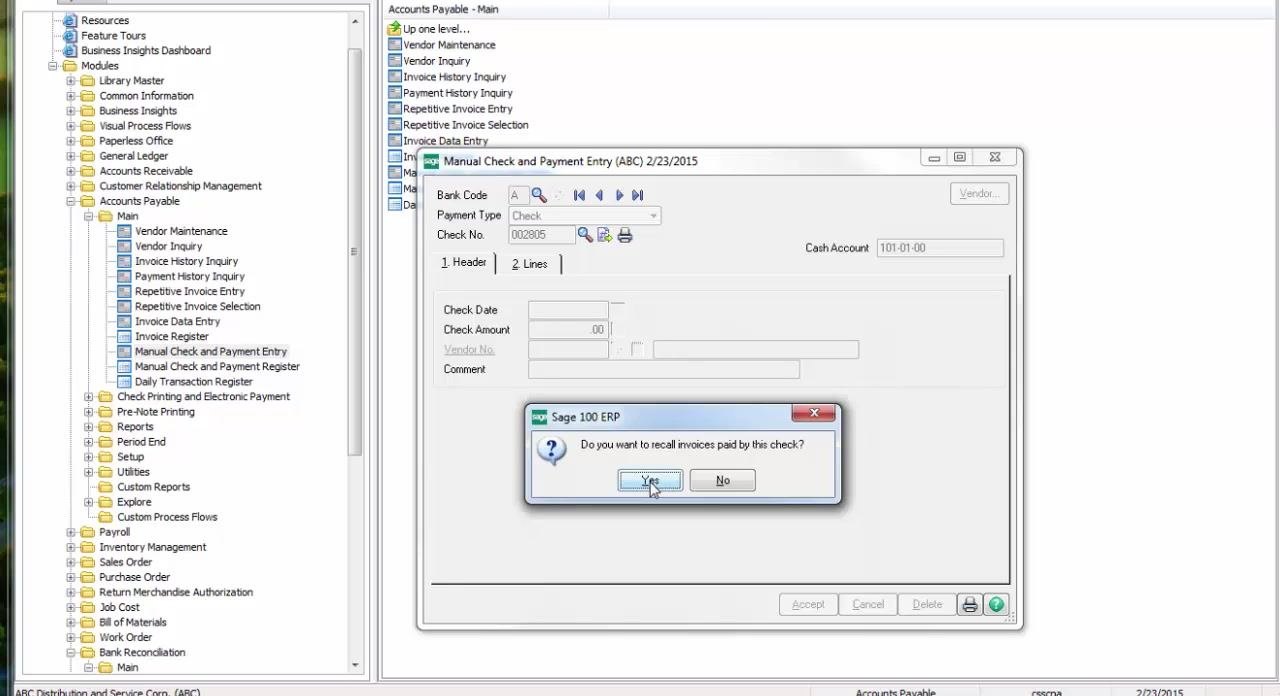
Task: Click the Cancel button
Action: tap(868, 604)
